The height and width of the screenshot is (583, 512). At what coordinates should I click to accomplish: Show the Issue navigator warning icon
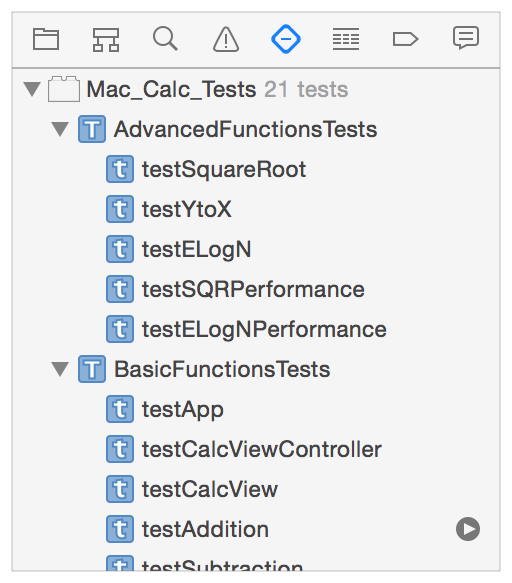tap(226, 39)
